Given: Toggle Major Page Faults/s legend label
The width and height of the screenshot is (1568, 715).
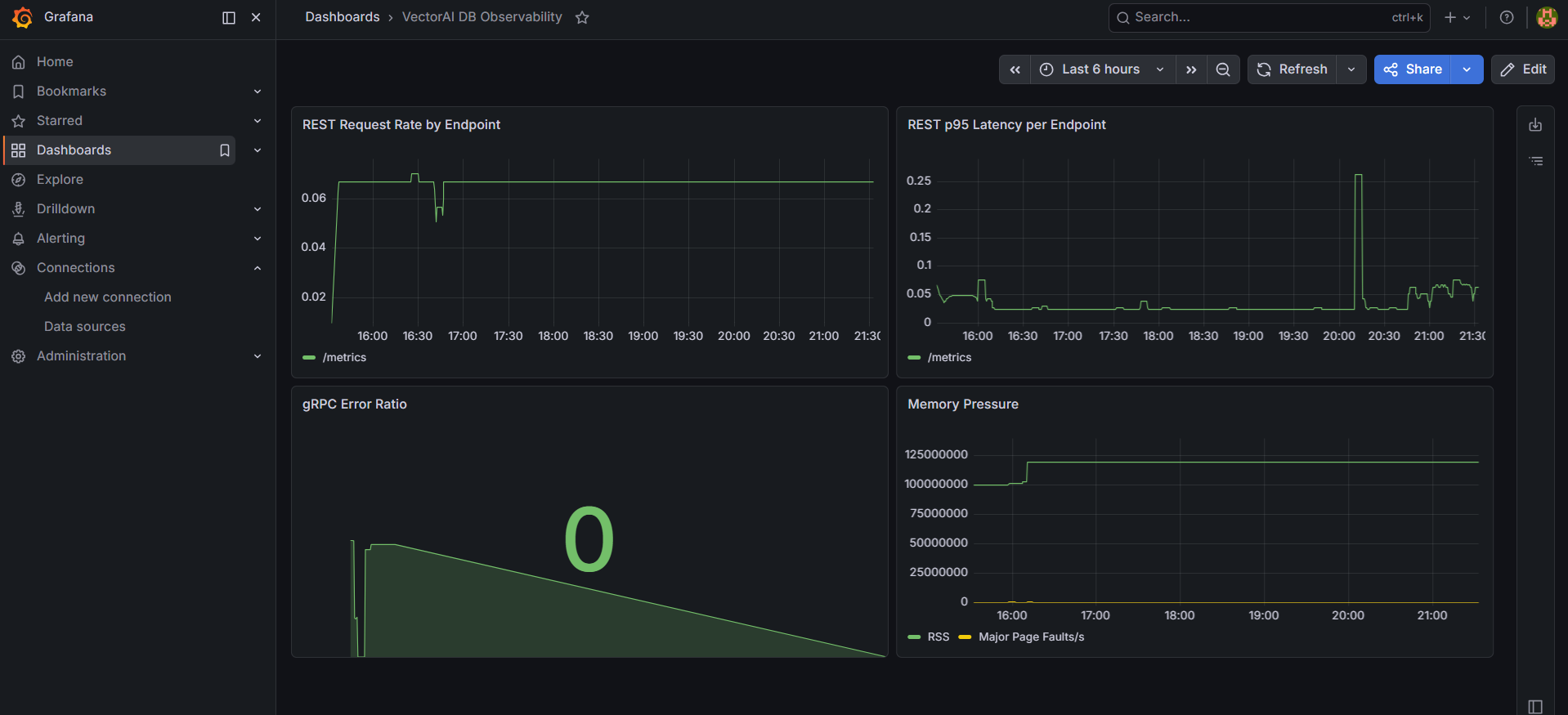Looking at the screenshot, I should tap(1032, 637).
